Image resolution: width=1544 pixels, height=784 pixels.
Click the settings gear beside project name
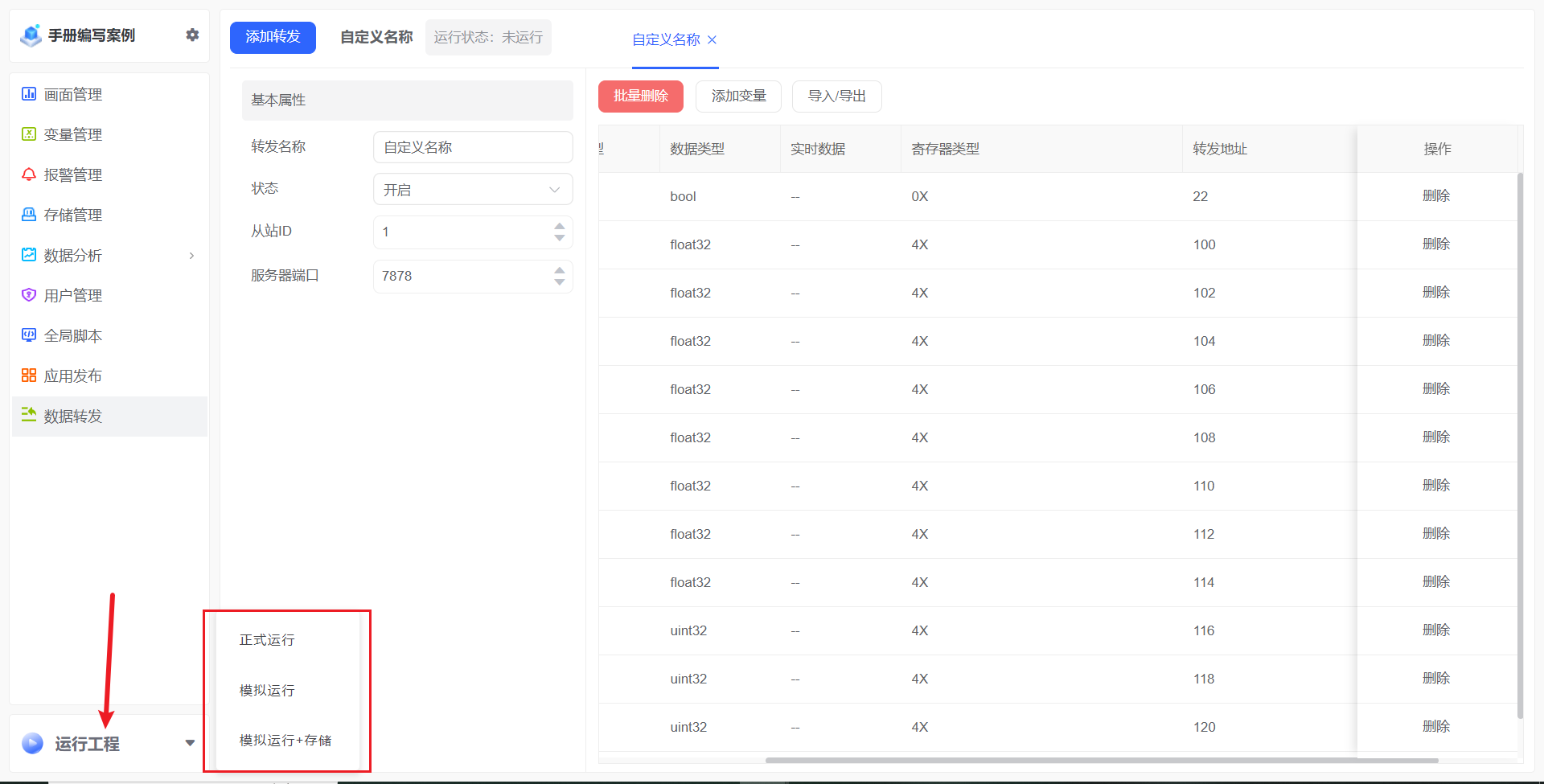coord(192,35)
